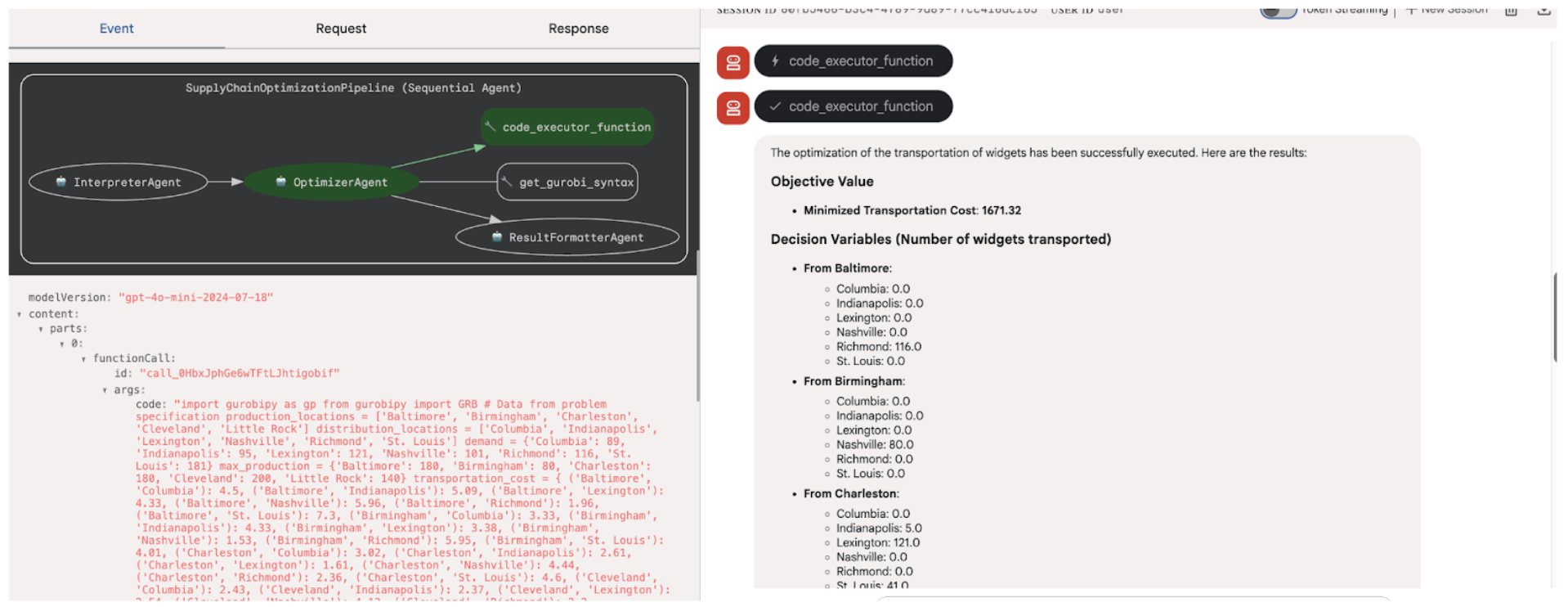Click the robot icon on the InterpreterAgent node
Image resolution: width=1568 pixels, height=607 pixels.
[x=61, y=182]
